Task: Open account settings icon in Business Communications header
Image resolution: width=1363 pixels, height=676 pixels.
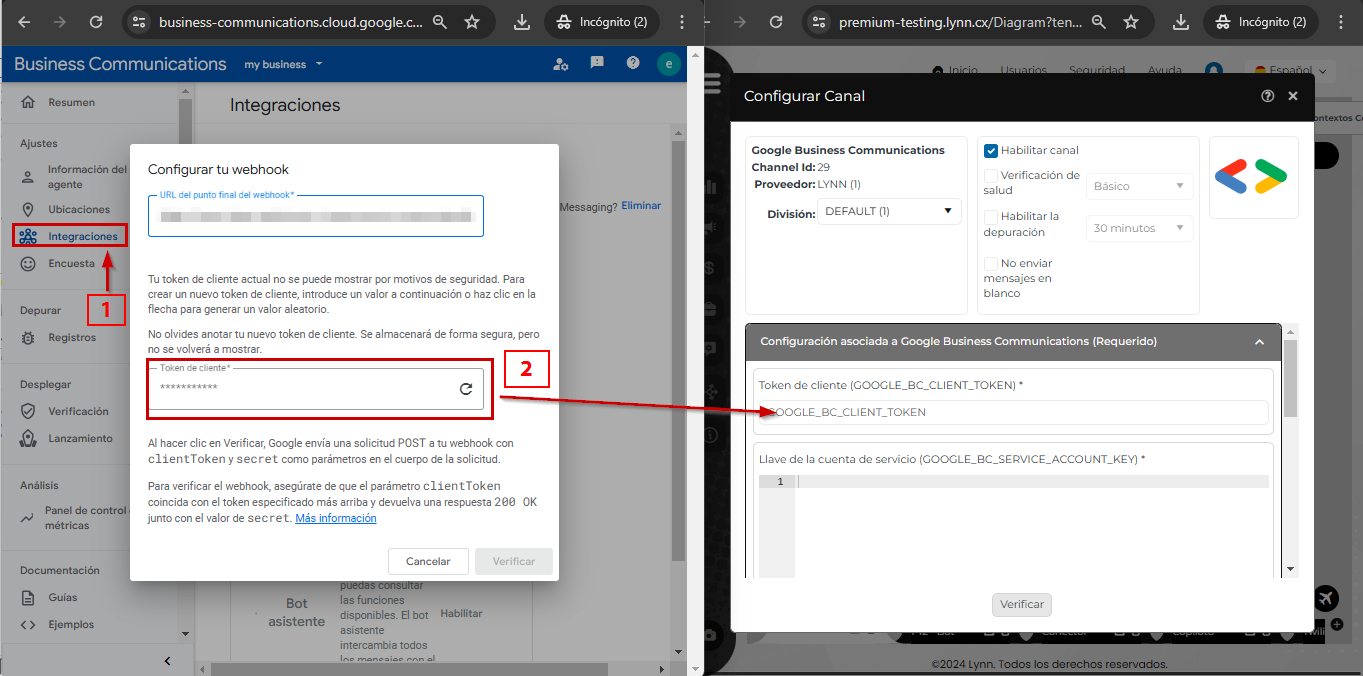Action: [x=561, y=64]
